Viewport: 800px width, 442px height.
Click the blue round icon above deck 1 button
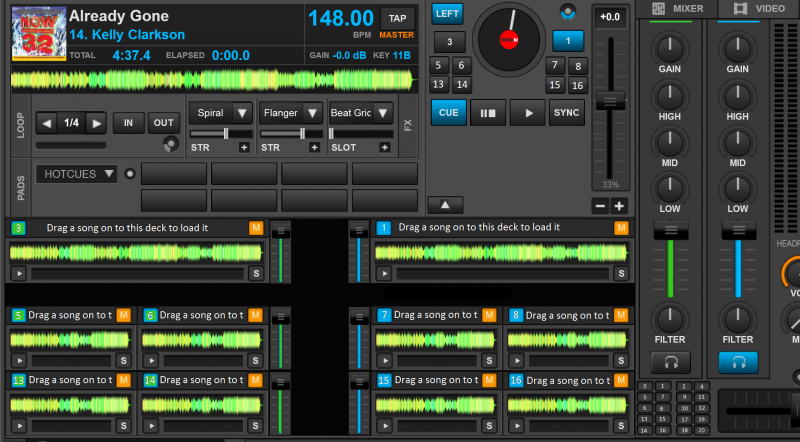[567, 12]
